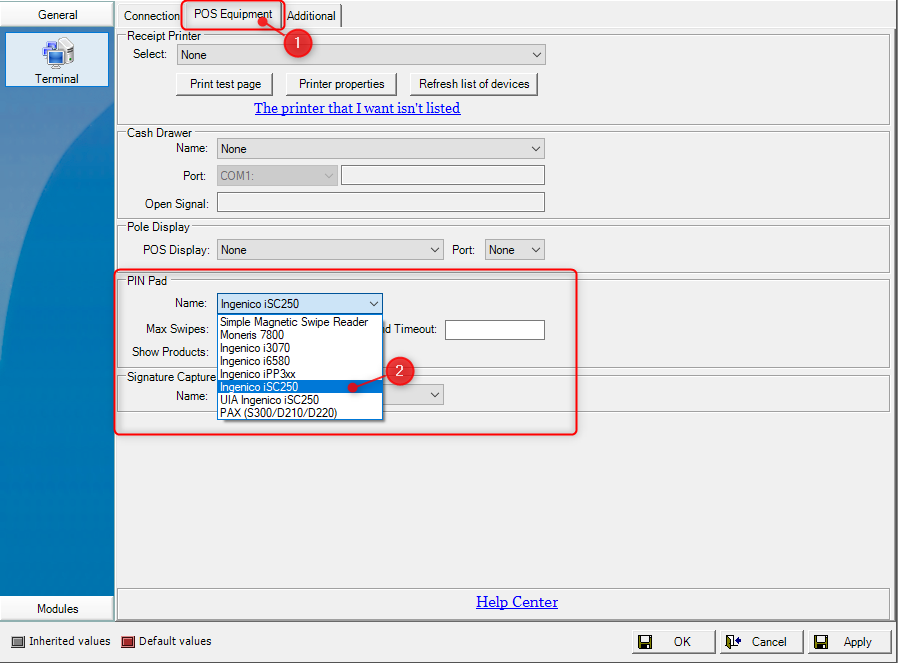Viewport: 898px width, 663px height.
Task: Choose Moneris 7800 from the list
Action: coord(300,335)
